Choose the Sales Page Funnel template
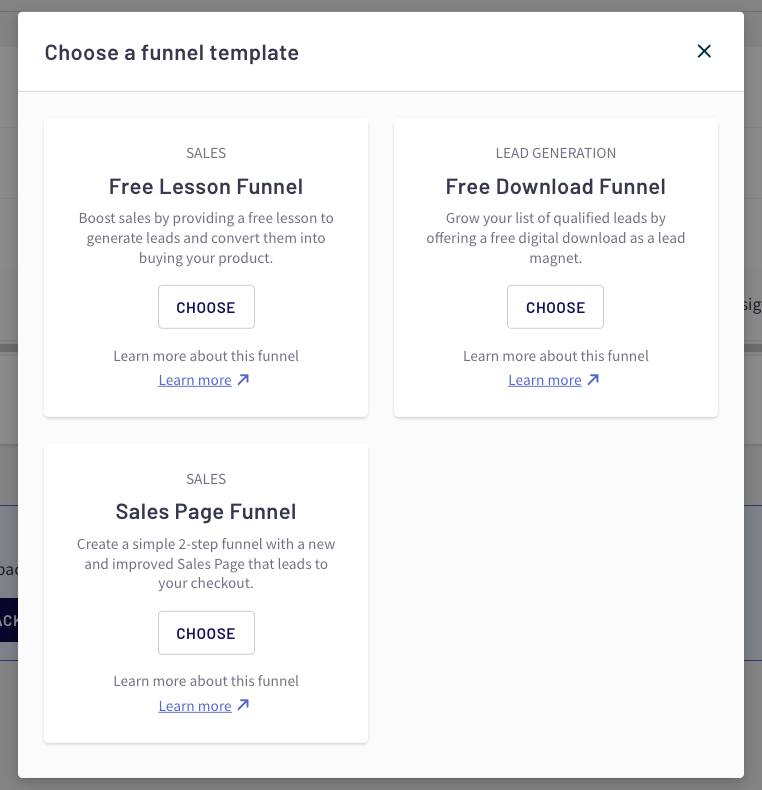 (x=206, y=633)
